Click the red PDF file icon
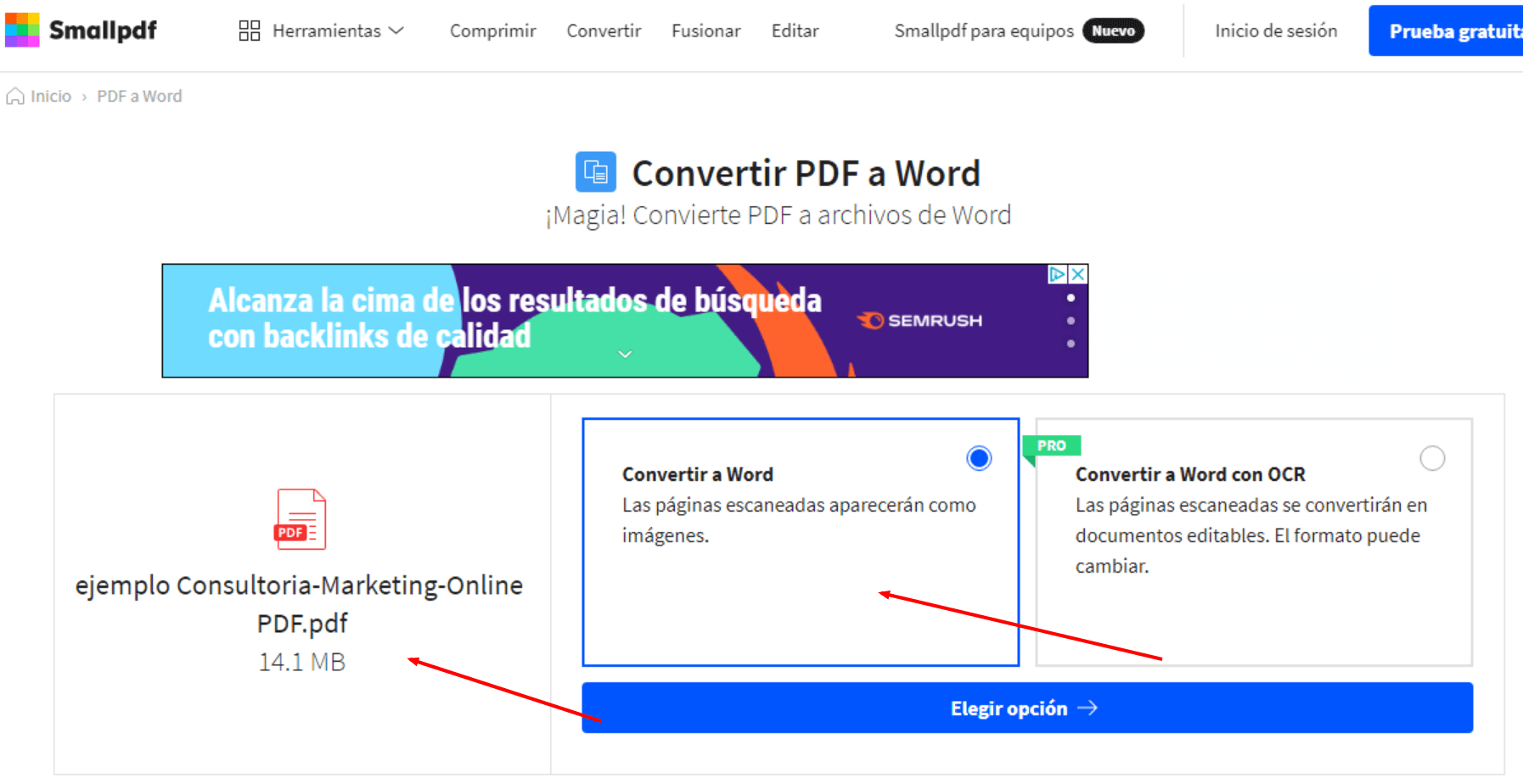This screenshot has height=784, width=1523. [300, 519]
